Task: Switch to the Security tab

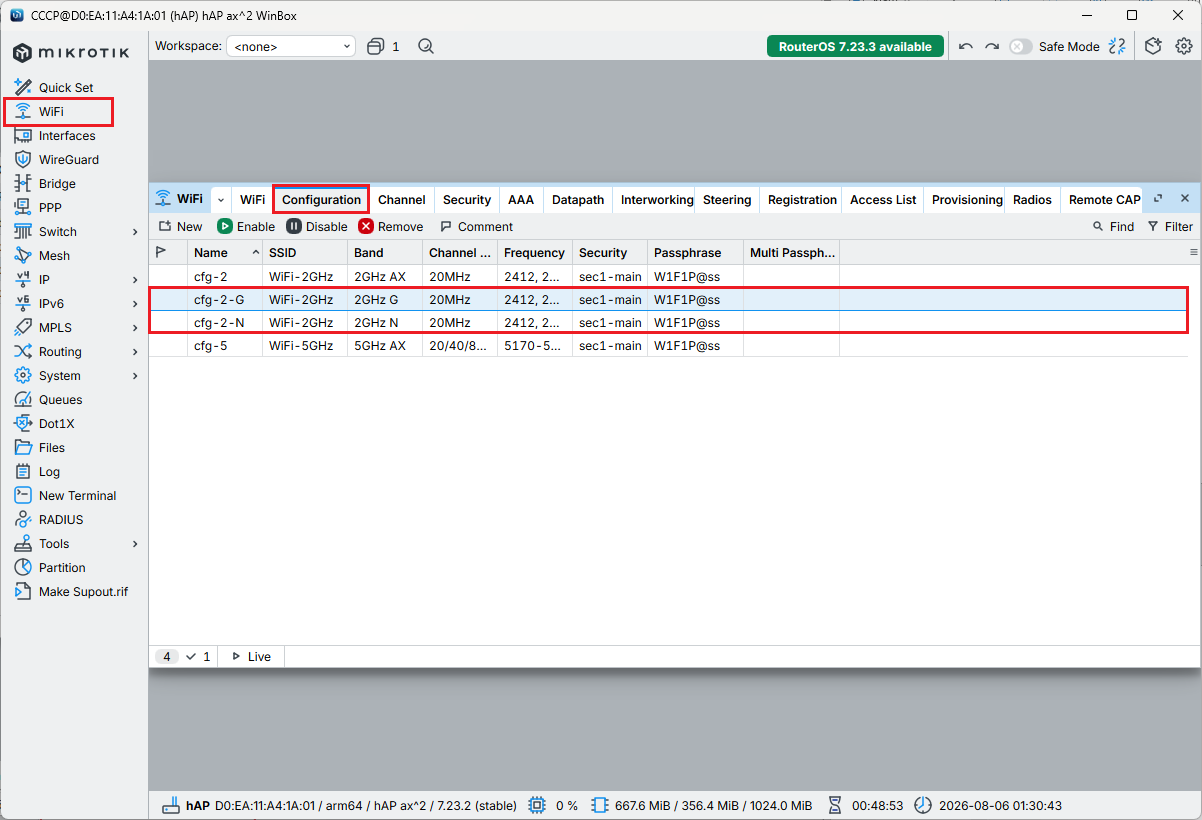Action: [x=467, y=200]
